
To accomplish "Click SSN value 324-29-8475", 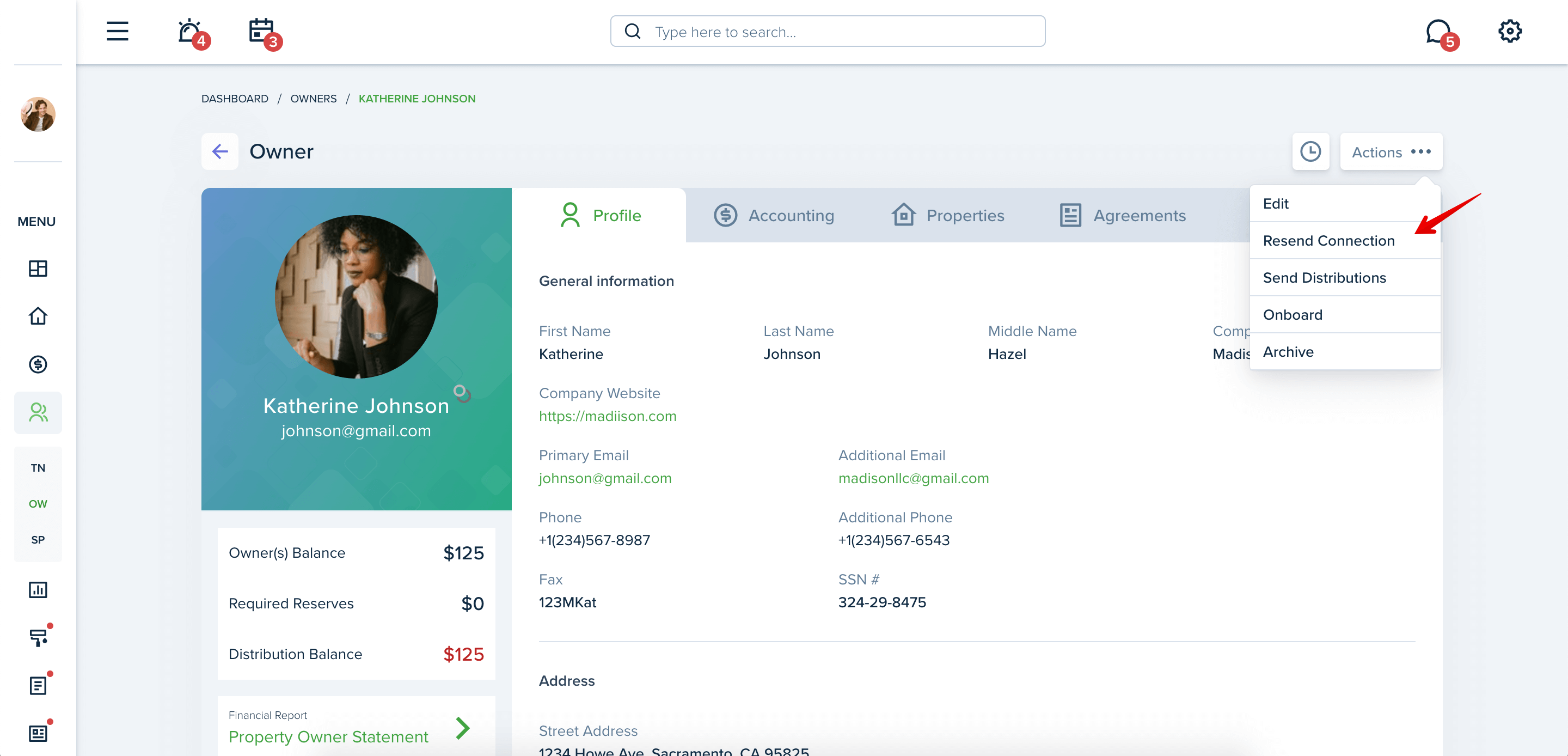I will click(882, 602).
